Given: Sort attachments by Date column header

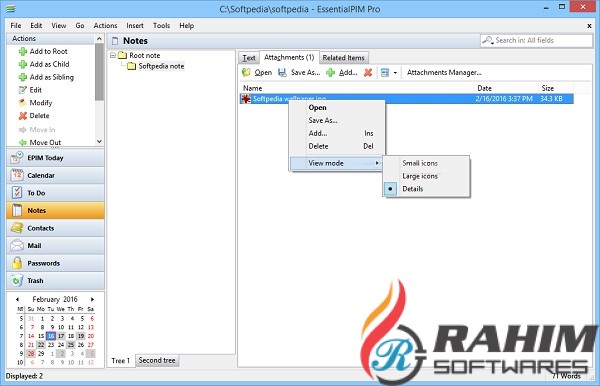Looking at the screenshot, I should pyautogui.click(x=505, y=88).
